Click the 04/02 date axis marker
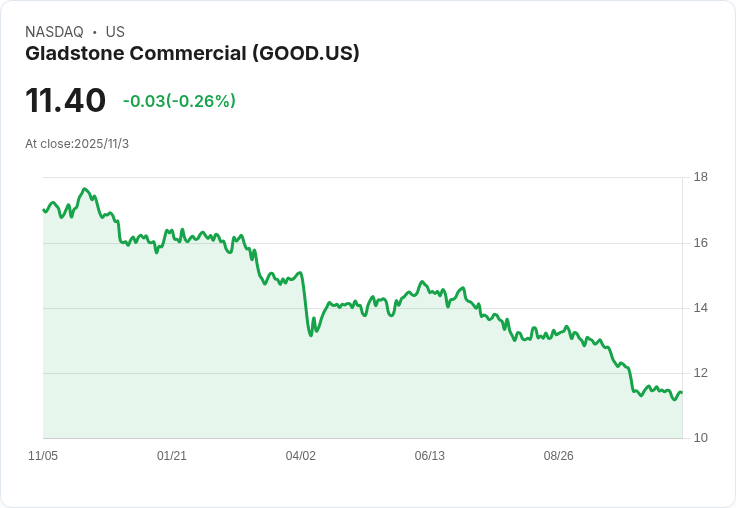This screenshot has height=508, width=736. (301, 456)
